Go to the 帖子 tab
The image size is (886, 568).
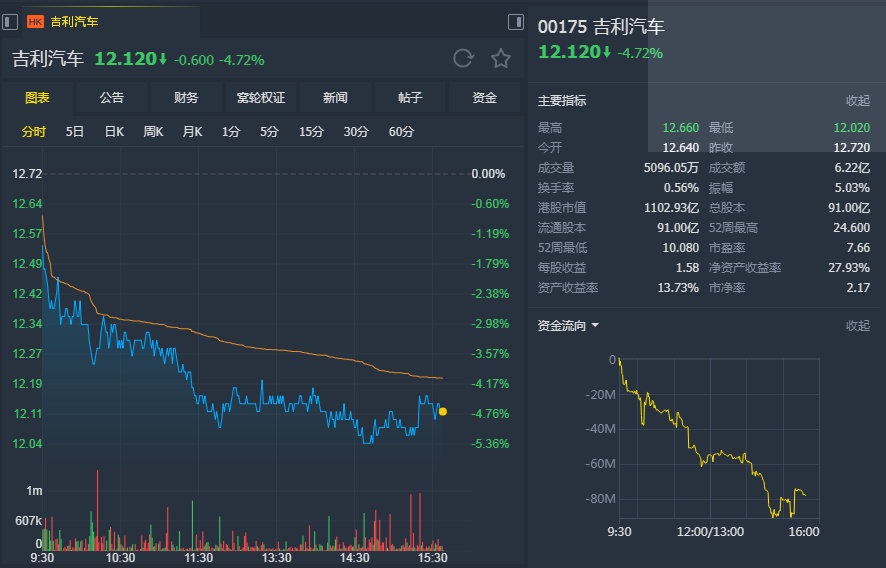tap(410, 98)
